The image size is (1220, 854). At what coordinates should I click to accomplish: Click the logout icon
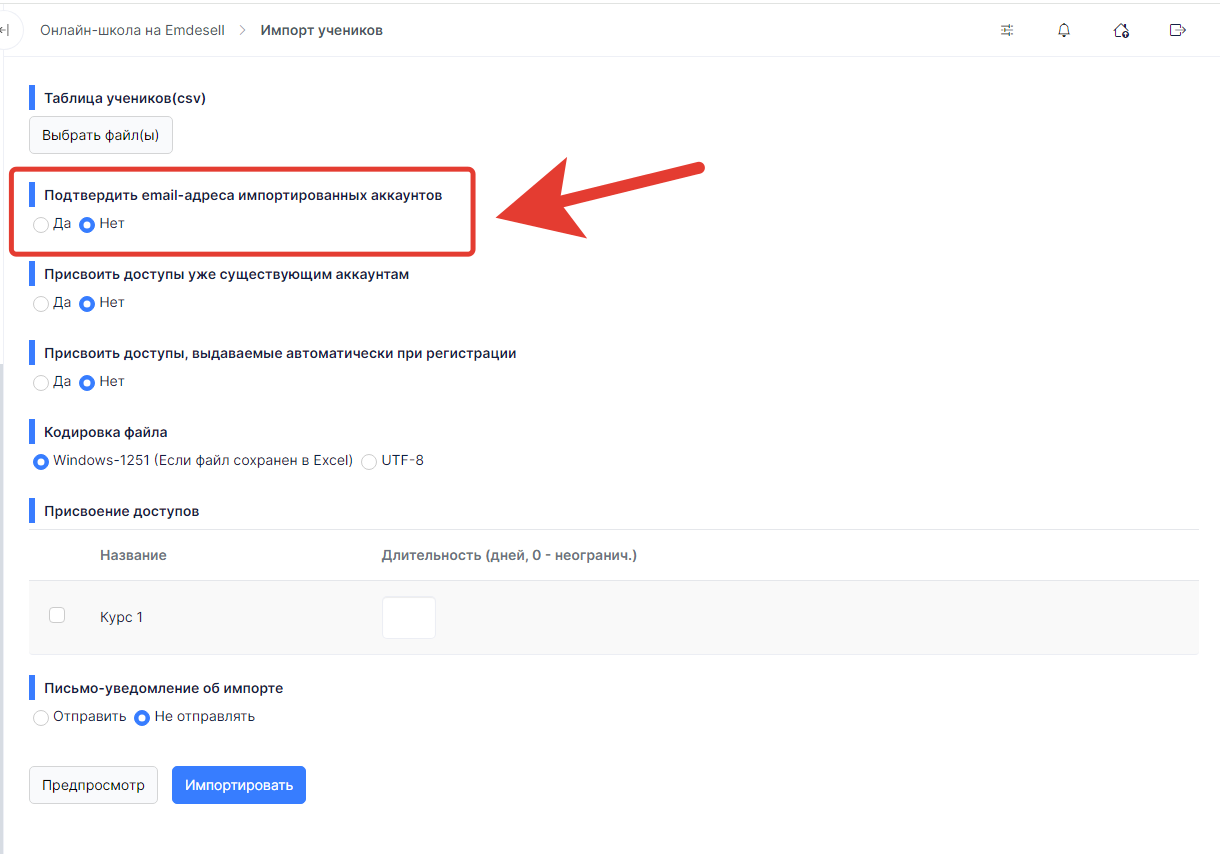pos(1178,30)
